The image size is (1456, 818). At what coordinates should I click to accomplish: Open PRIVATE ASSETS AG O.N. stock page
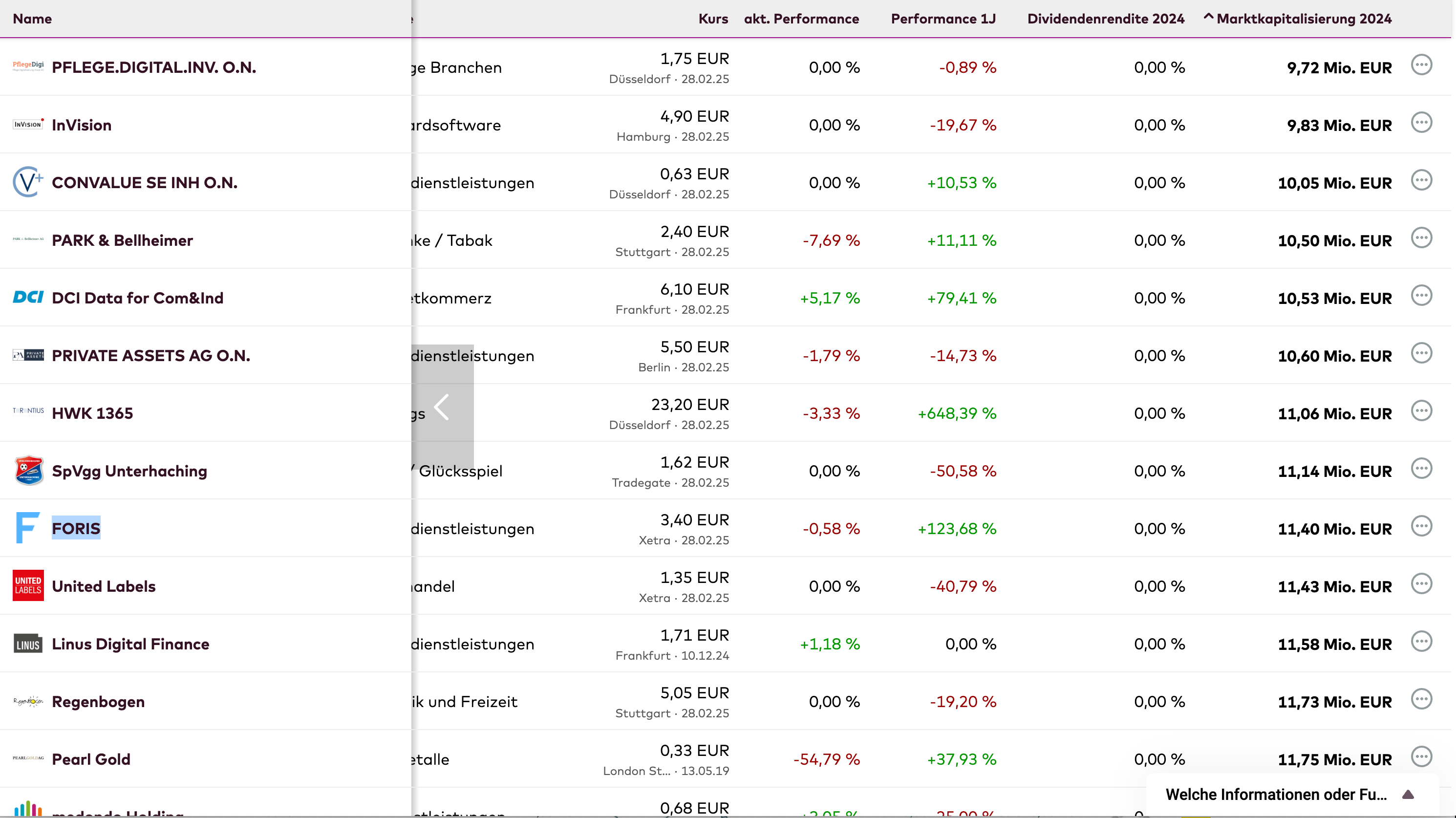151,356
